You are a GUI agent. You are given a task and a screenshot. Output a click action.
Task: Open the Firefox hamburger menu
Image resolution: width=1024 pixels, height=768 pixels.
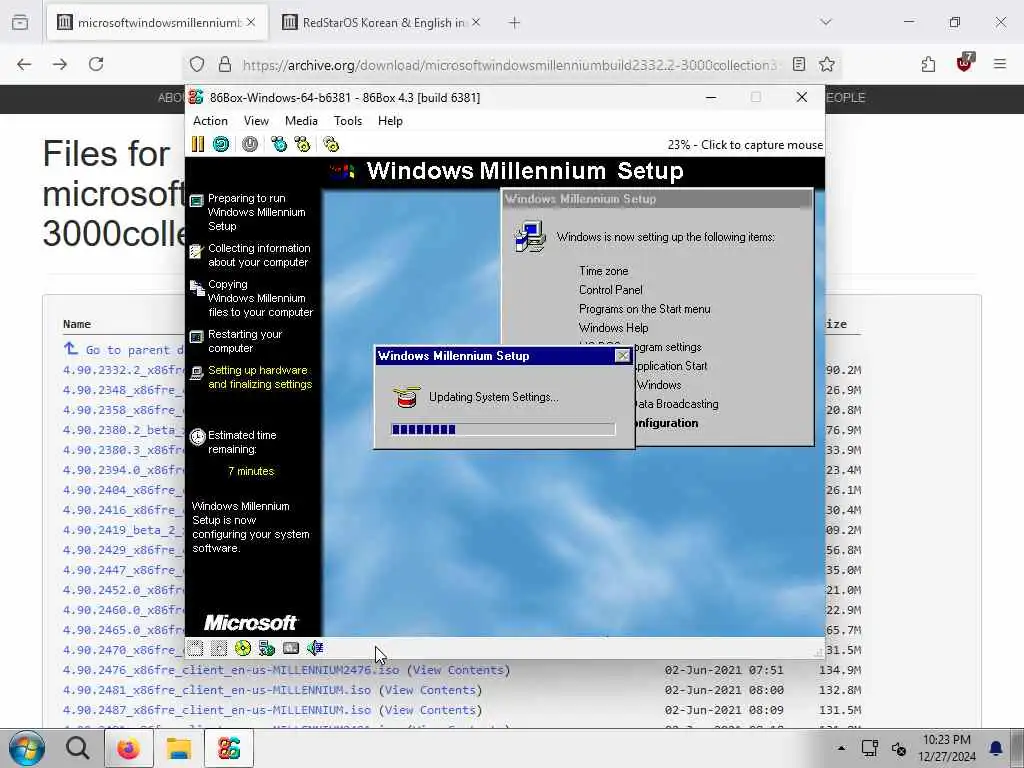coord(1000,64)
